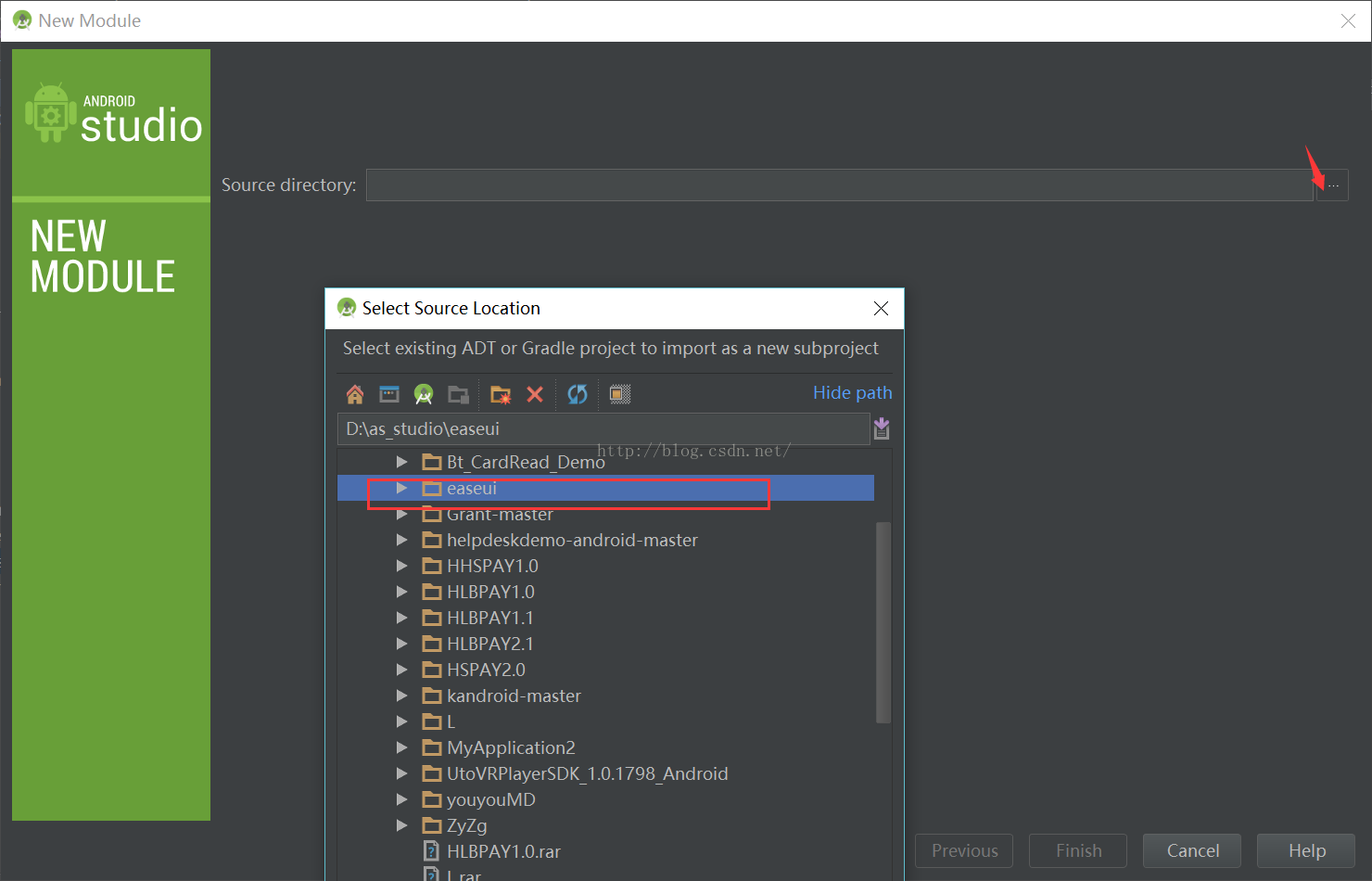This screenshot has height=881, width=1372.
Task: Click the Finish button
Action: click(1078, 850)
